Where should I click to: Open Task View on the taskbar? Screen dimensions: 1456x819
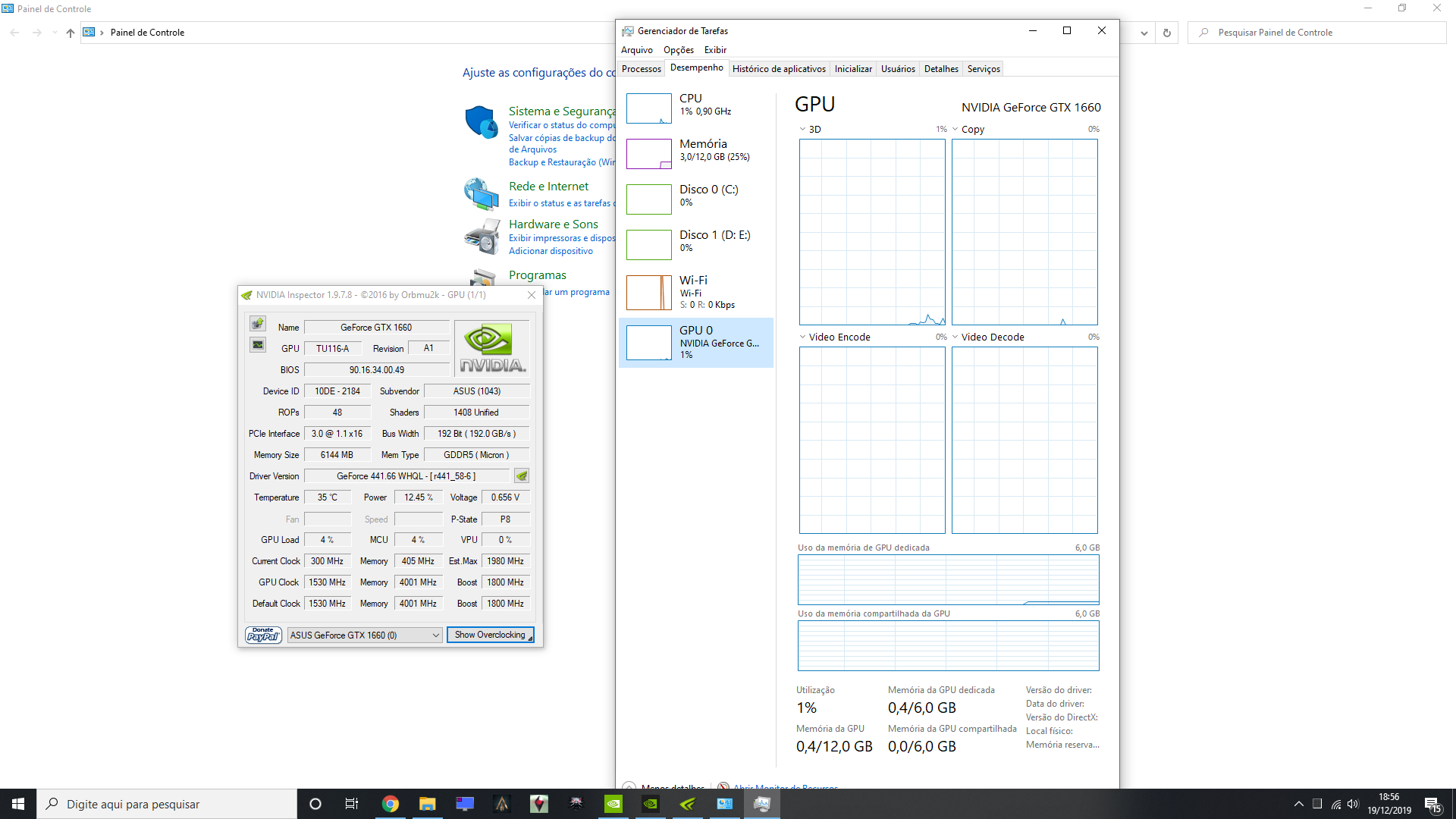(x=352, y=804)
